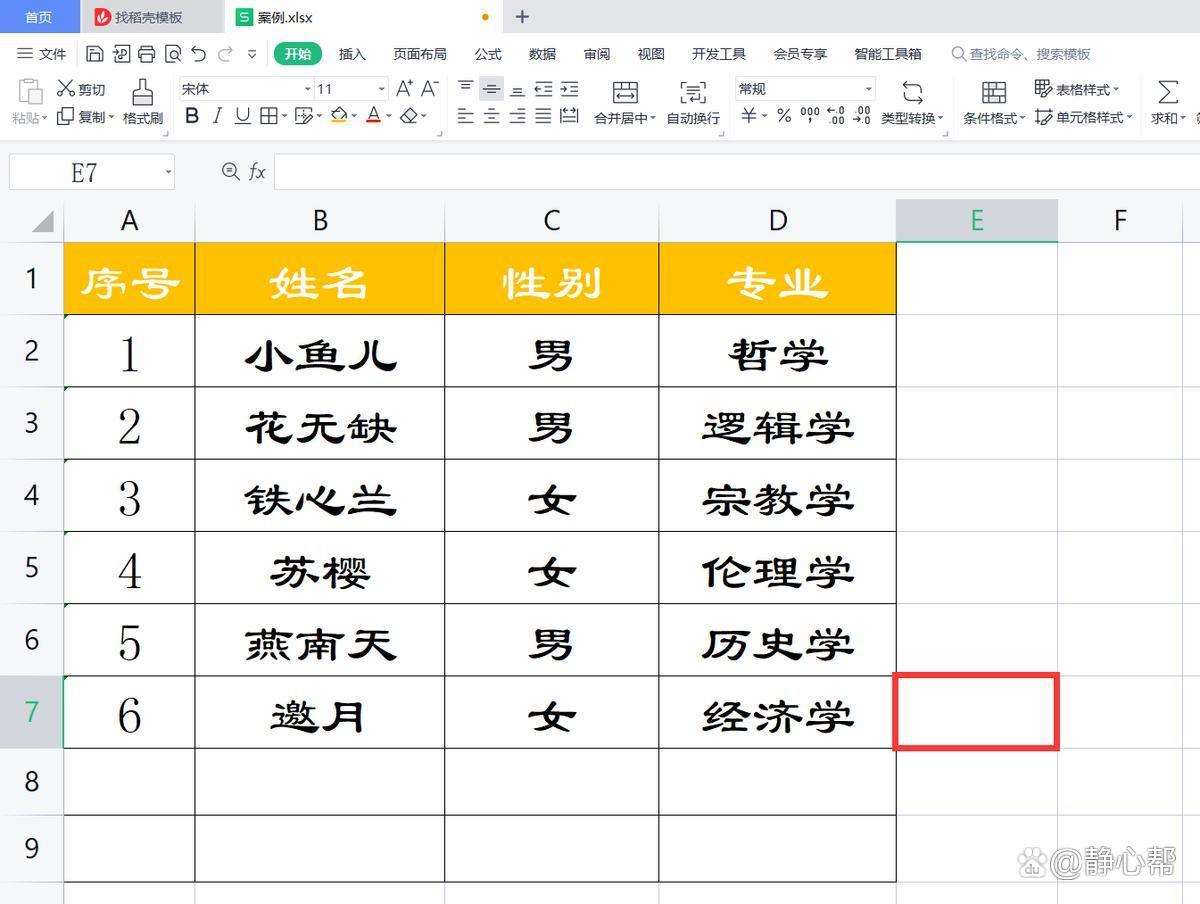Click the fill color bucket swatch
The image size is (1200, 904).
click(x=338, y=117)
